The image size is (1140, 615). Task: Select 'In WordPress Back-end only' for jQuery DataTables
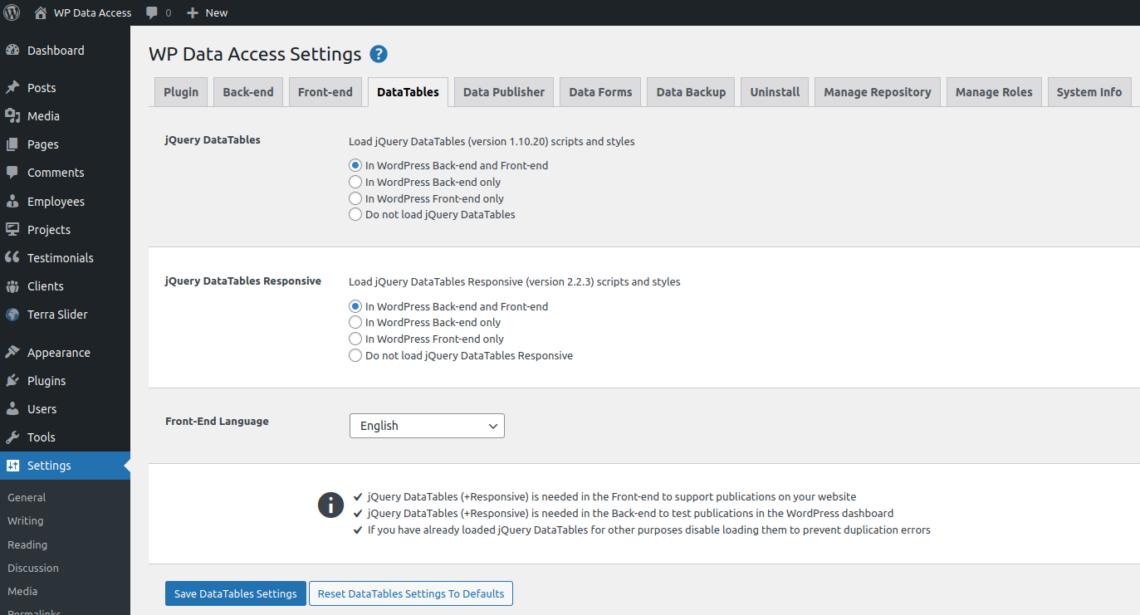click(355, 182)
